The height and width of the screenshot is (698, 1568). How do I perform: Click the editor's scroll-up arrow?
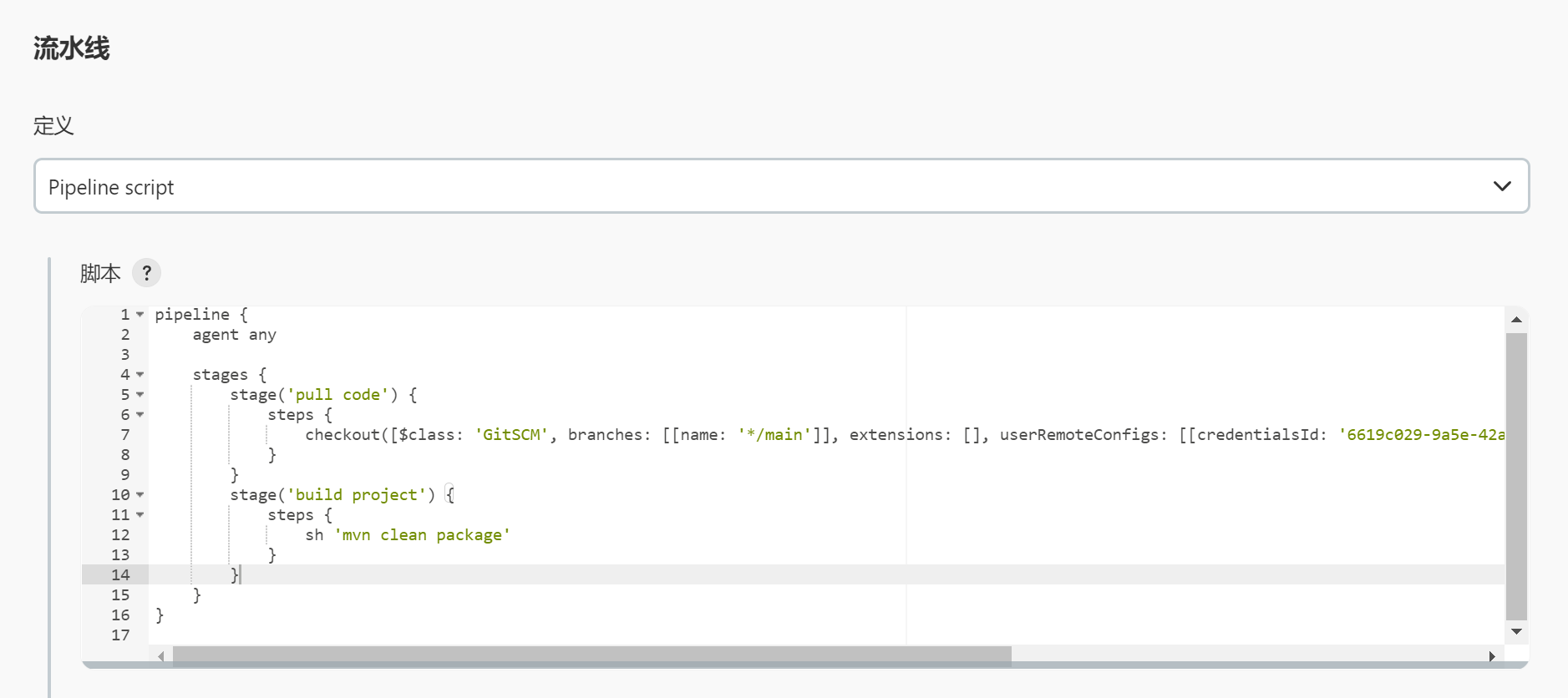1516,320
